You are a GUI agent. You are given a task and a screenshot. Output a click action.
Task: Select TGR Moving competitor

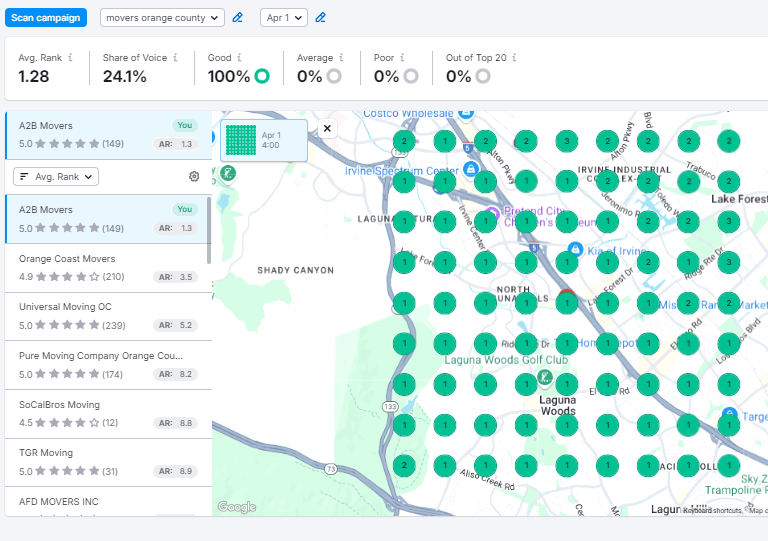pos(108,463)
